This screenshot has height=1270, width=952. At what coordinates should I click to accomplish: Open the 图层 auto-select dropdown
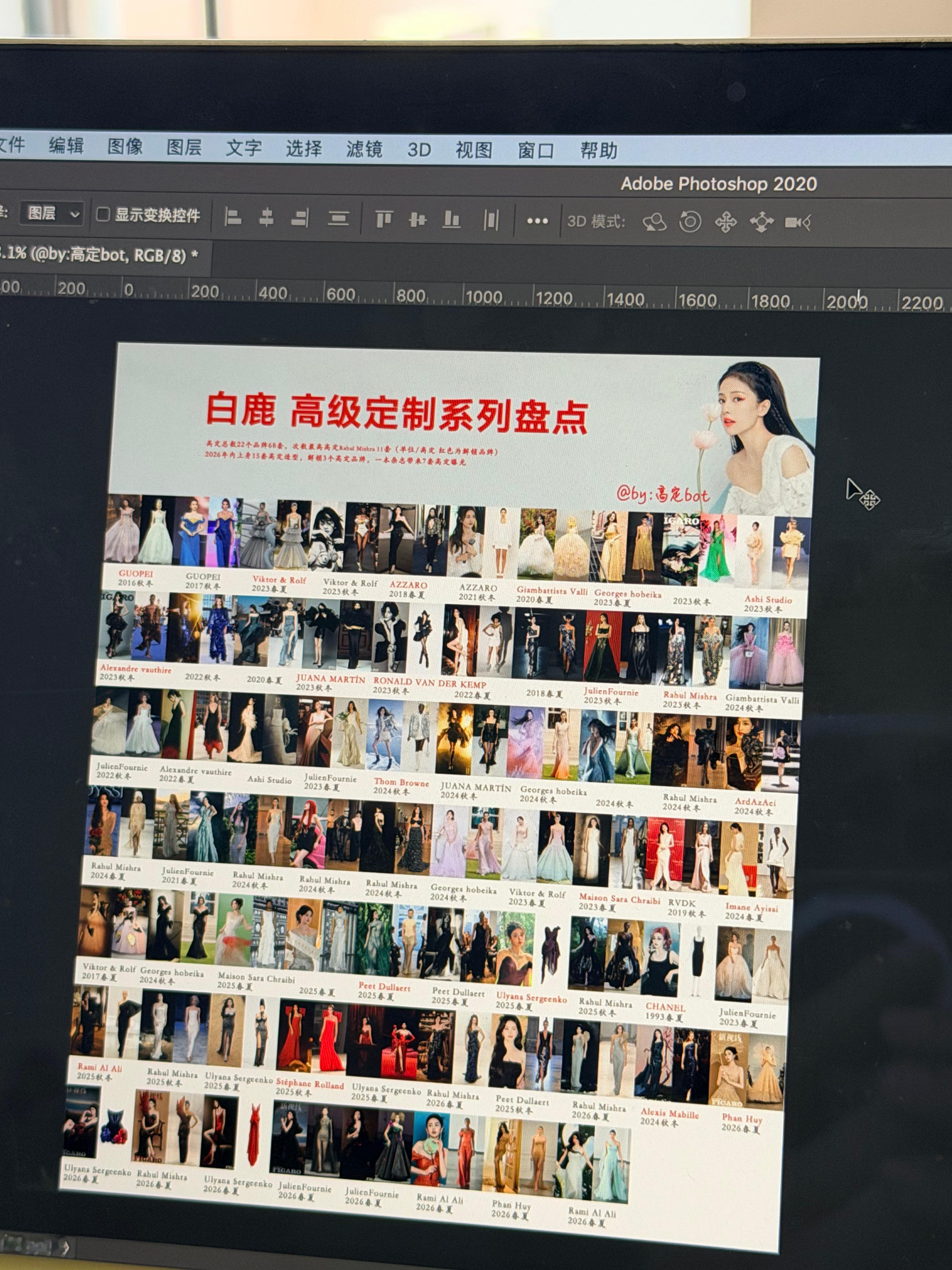pos(53,214)
